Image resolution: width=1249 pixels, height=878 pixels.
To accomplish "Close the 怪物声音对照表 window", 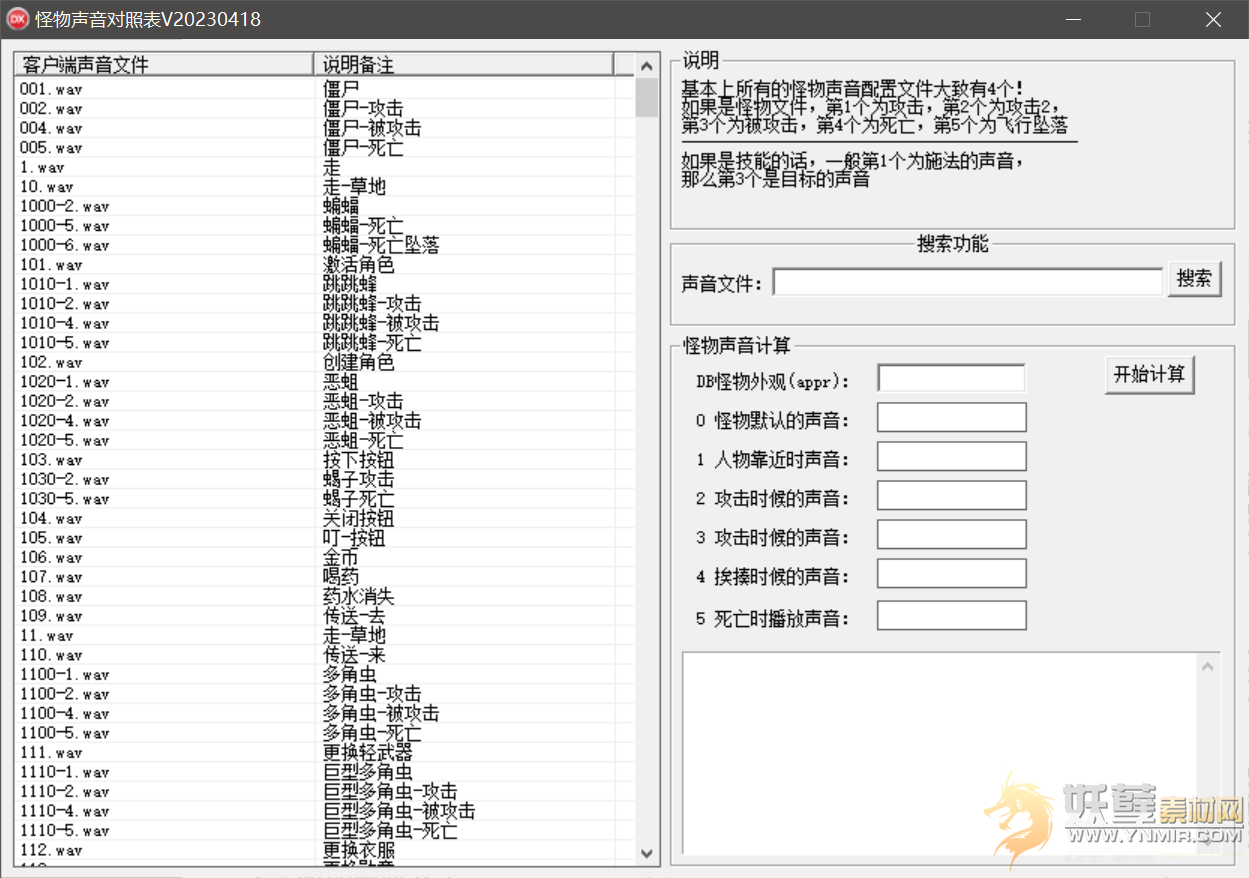I will point(1213,19).
